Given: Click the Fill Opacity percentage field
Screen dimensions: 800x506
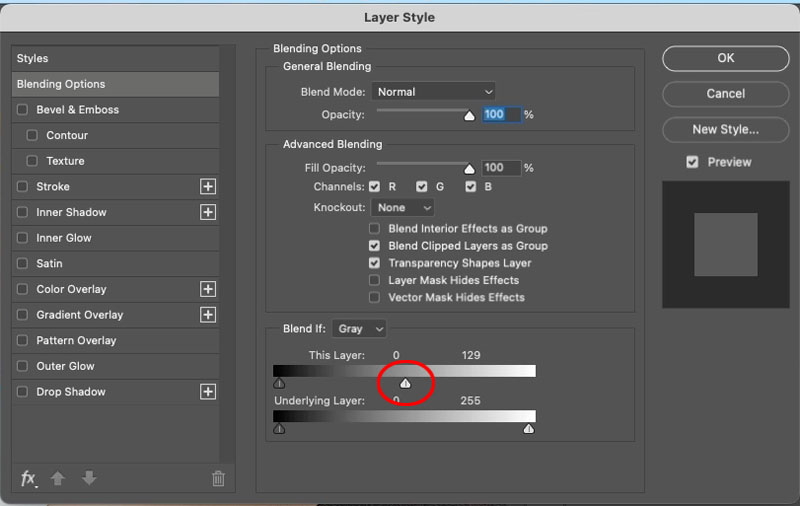Looking at the screenshot, I should (502, 168).
